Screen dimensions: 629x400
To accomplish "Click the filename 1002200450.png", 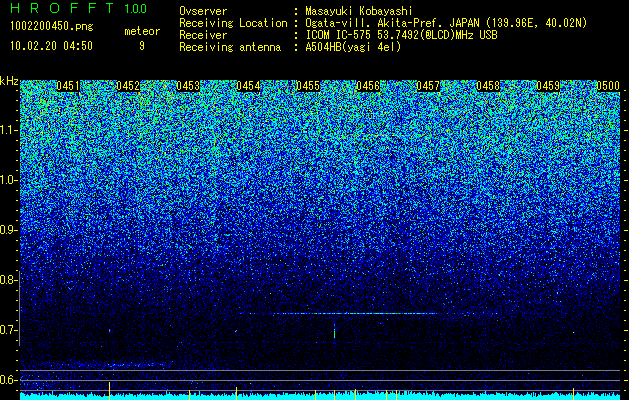I will tap(52, 27).
